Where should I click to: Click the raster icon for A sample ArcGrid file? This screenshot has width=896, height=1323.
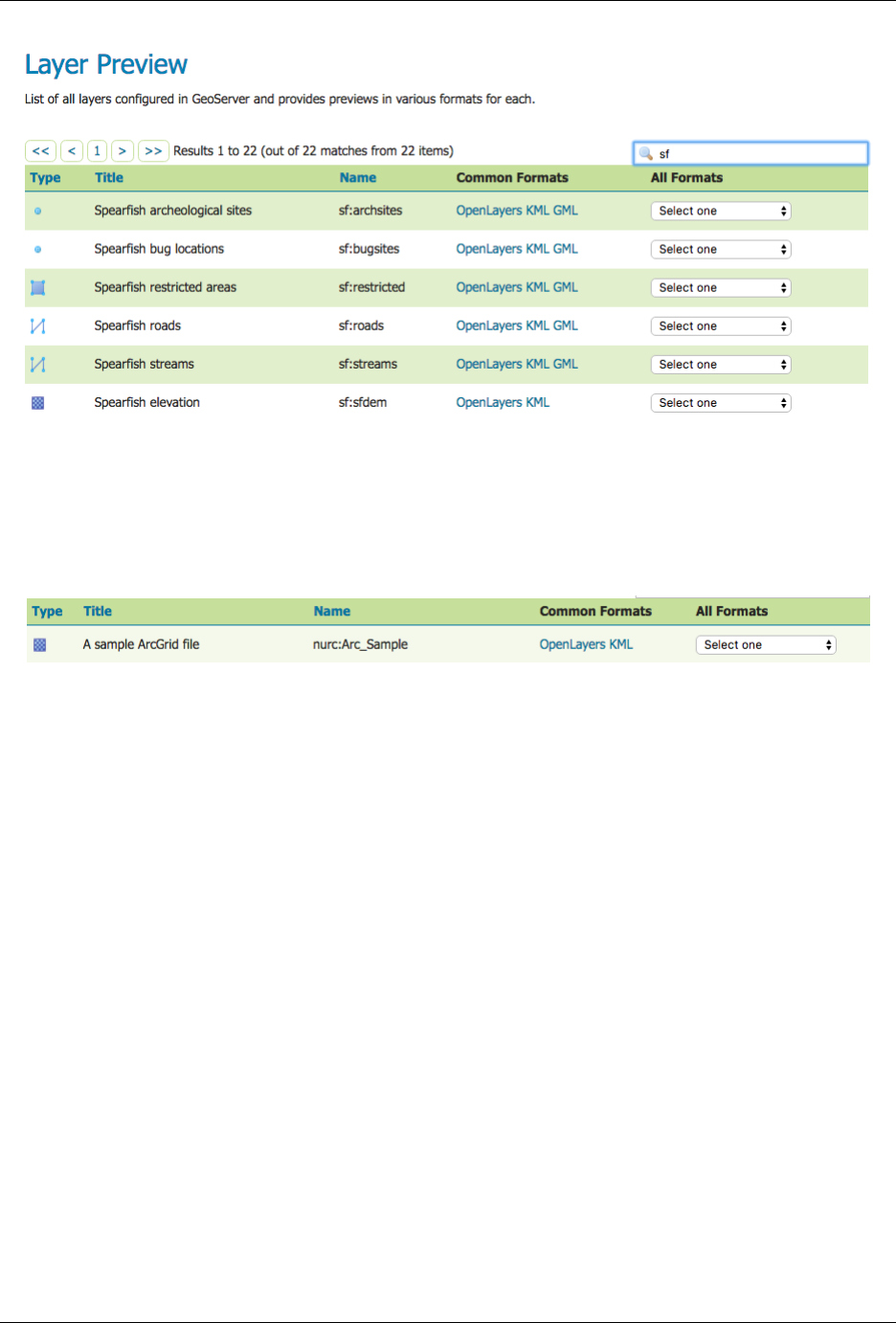[40, 645]
